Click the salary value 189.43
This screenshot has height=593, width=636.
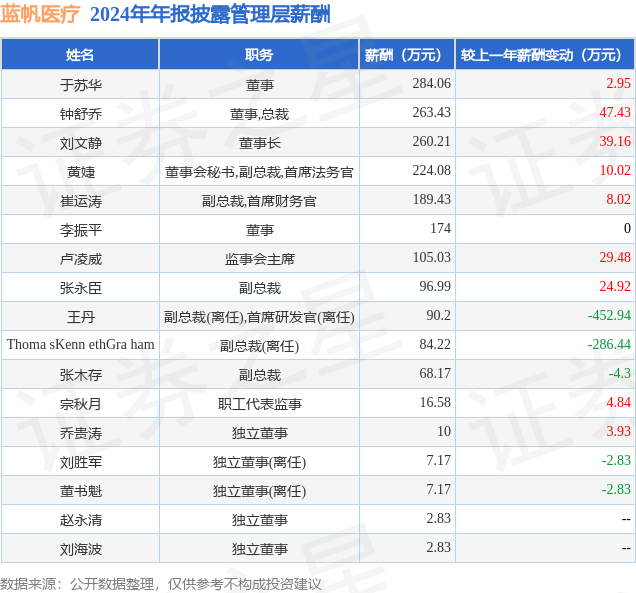pos(432,199)
